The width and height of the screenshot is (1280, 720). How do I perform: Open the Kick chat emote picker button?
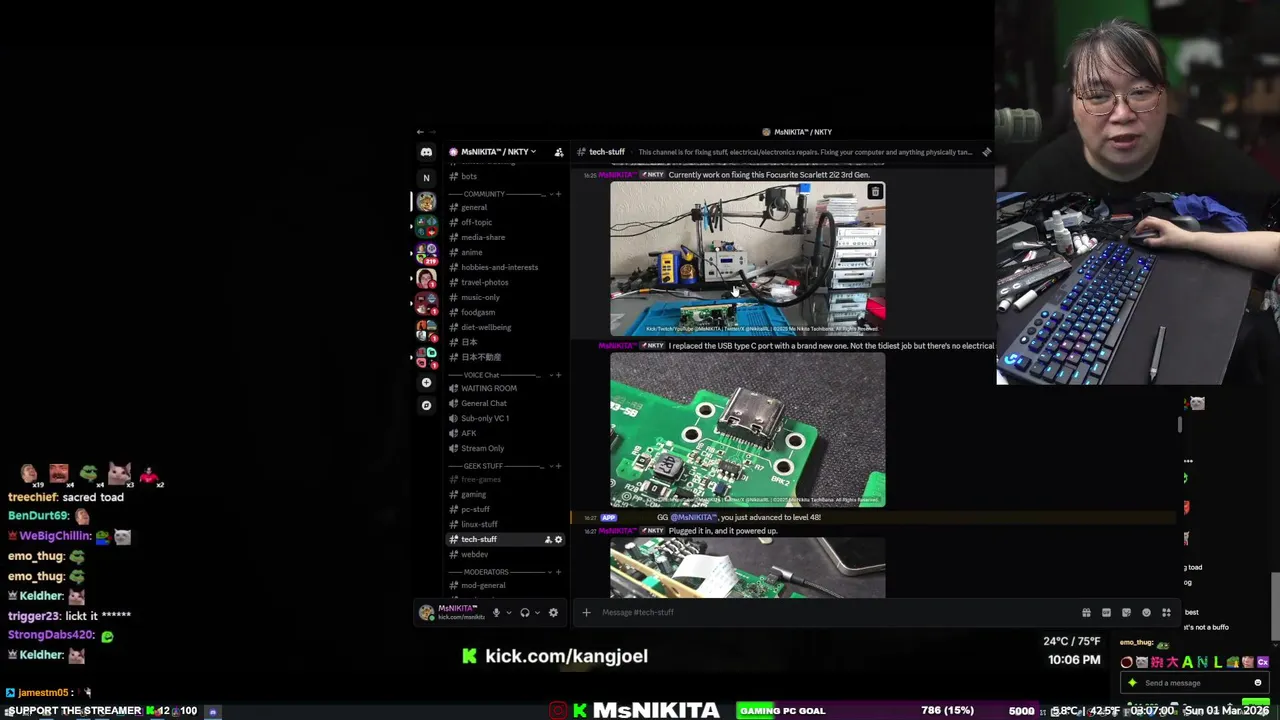(x=1258, y=683)
